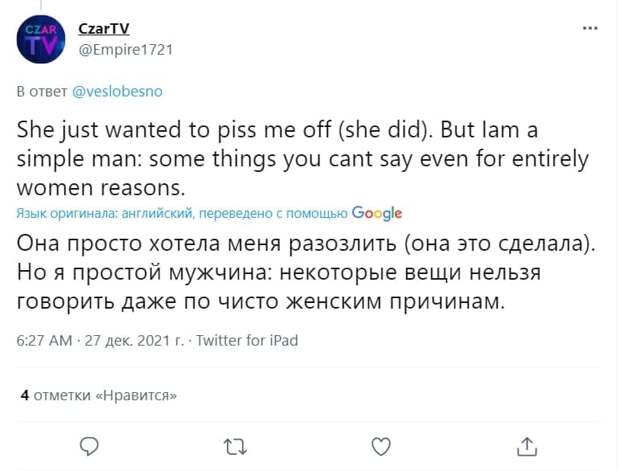Viewport: 620px width, 471px height.
Task: Open the @Empire1721 handle
Action: pos(126,50)
